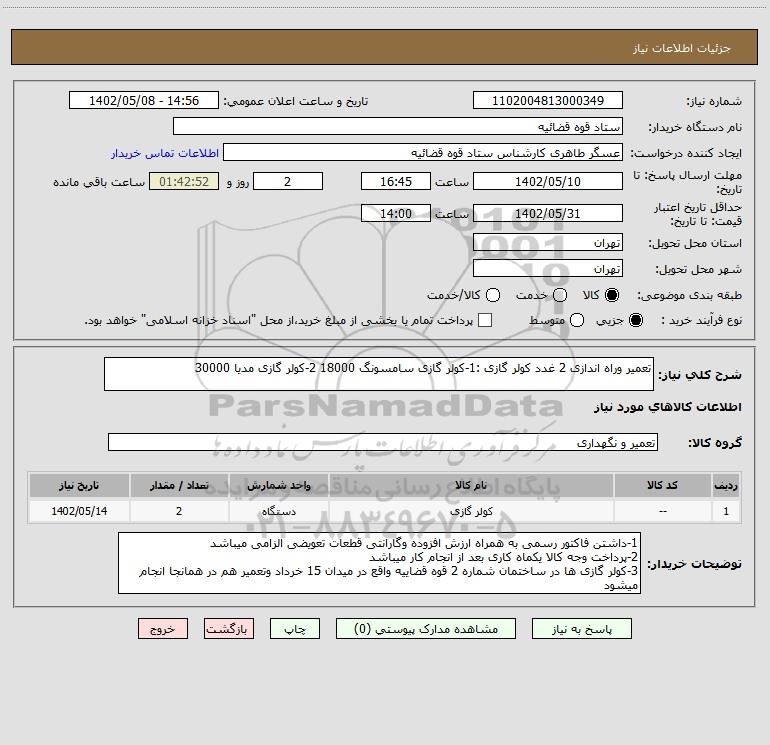This screenshot has width=770, height=745.
Task: Click the مشاهده مدارک پیوستی (0) button
Action: (x=426, y=629)
